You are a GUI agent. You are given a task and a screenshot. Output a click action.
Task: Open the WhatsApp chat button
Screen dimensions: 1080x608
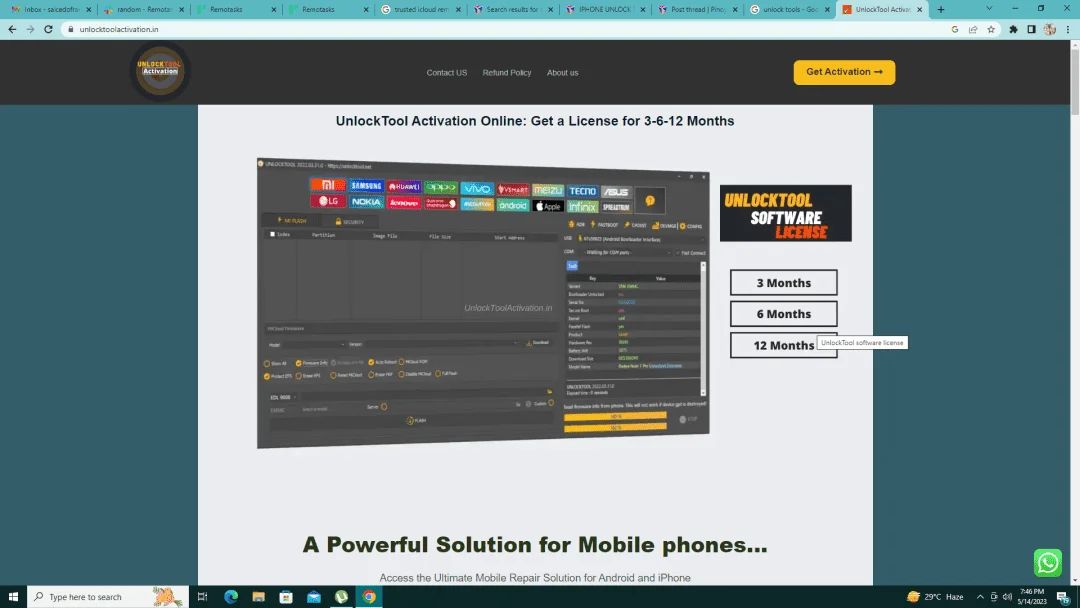coord(1048,563)
